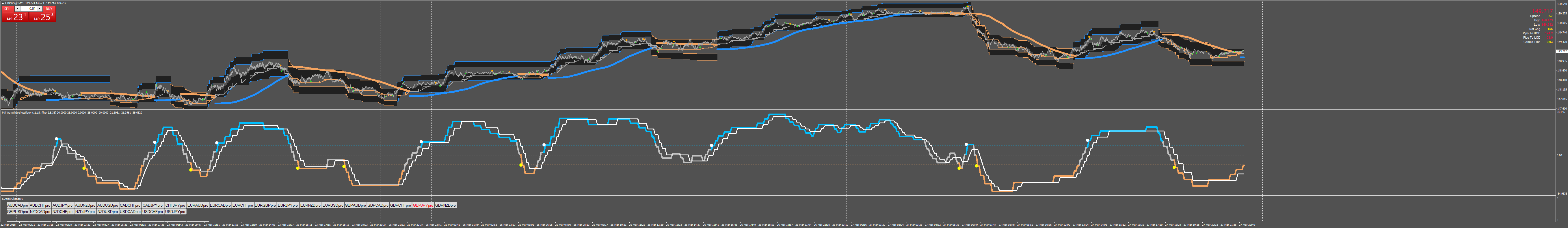Image resolution: width=1568 pixels, height=228 pixels.
Task: Click the SELL one-click trading button
Action: pyautogui.click(x=8, y=9)
